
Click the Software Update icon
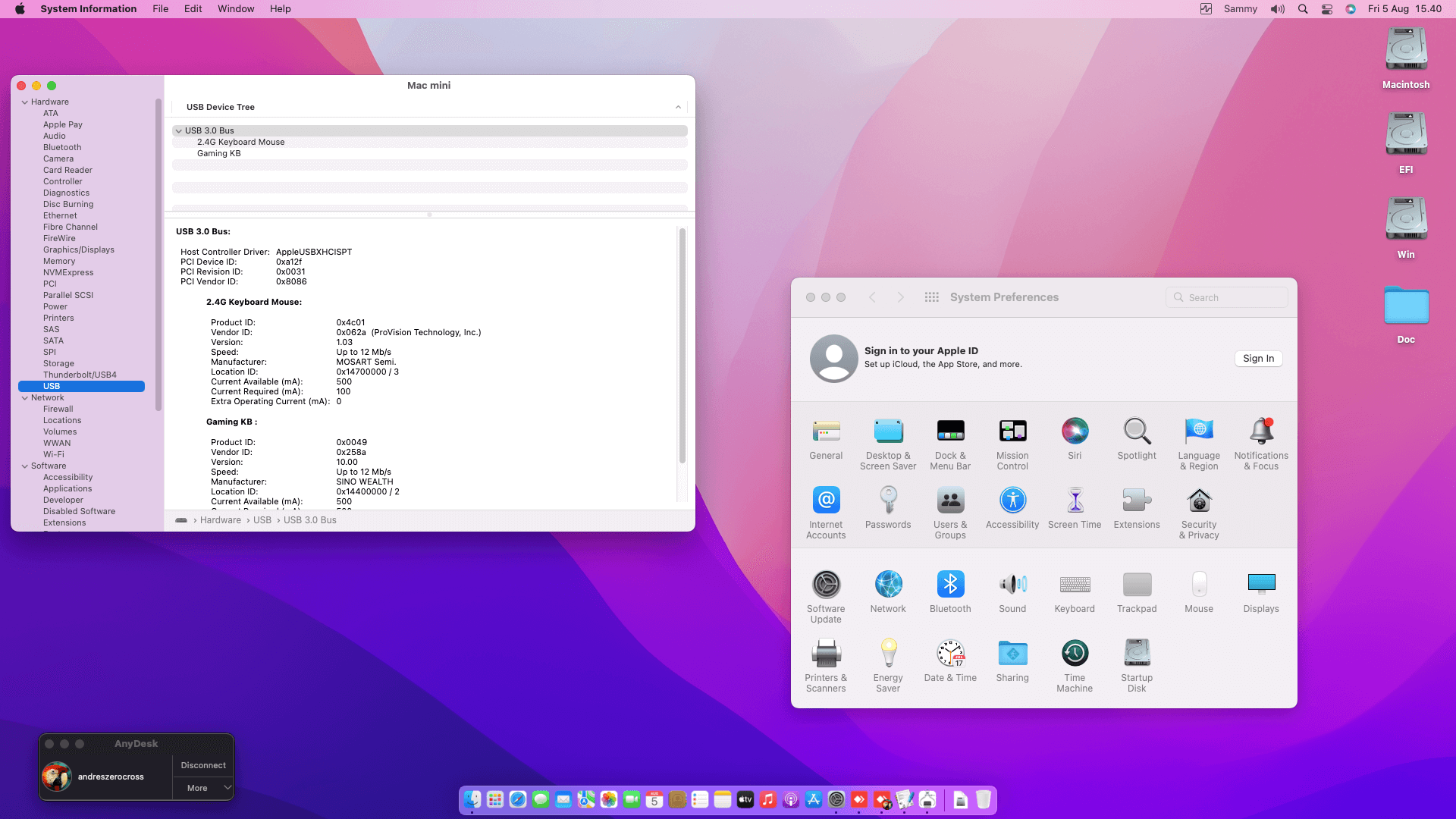(826, 585)
